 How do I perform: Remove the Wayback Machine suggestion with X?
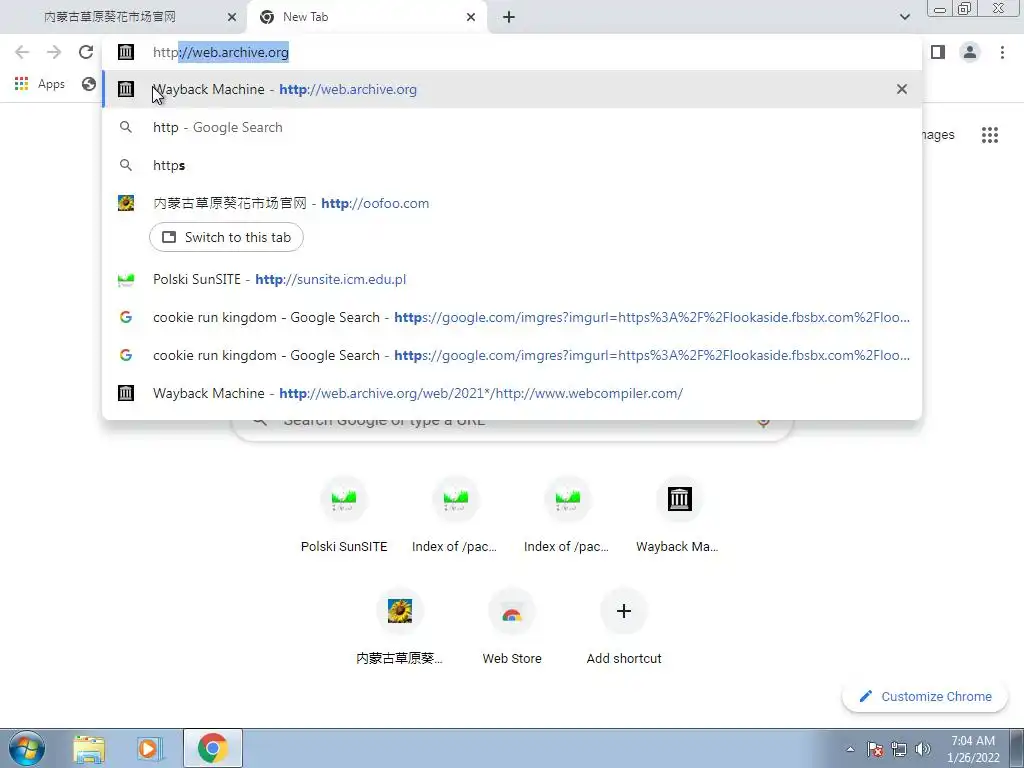[x=902, y=89]
